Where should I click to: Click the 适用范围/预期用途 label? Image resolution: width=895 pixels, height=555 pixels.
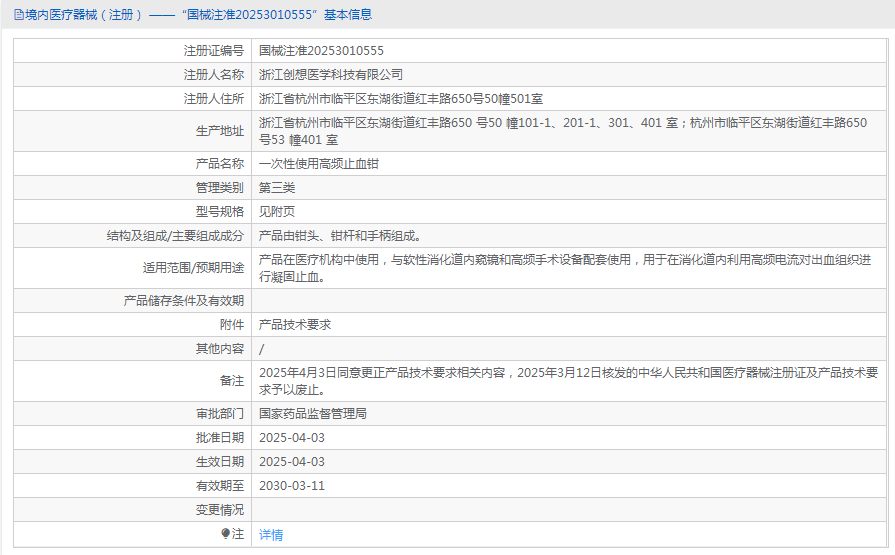click(193, 268)
